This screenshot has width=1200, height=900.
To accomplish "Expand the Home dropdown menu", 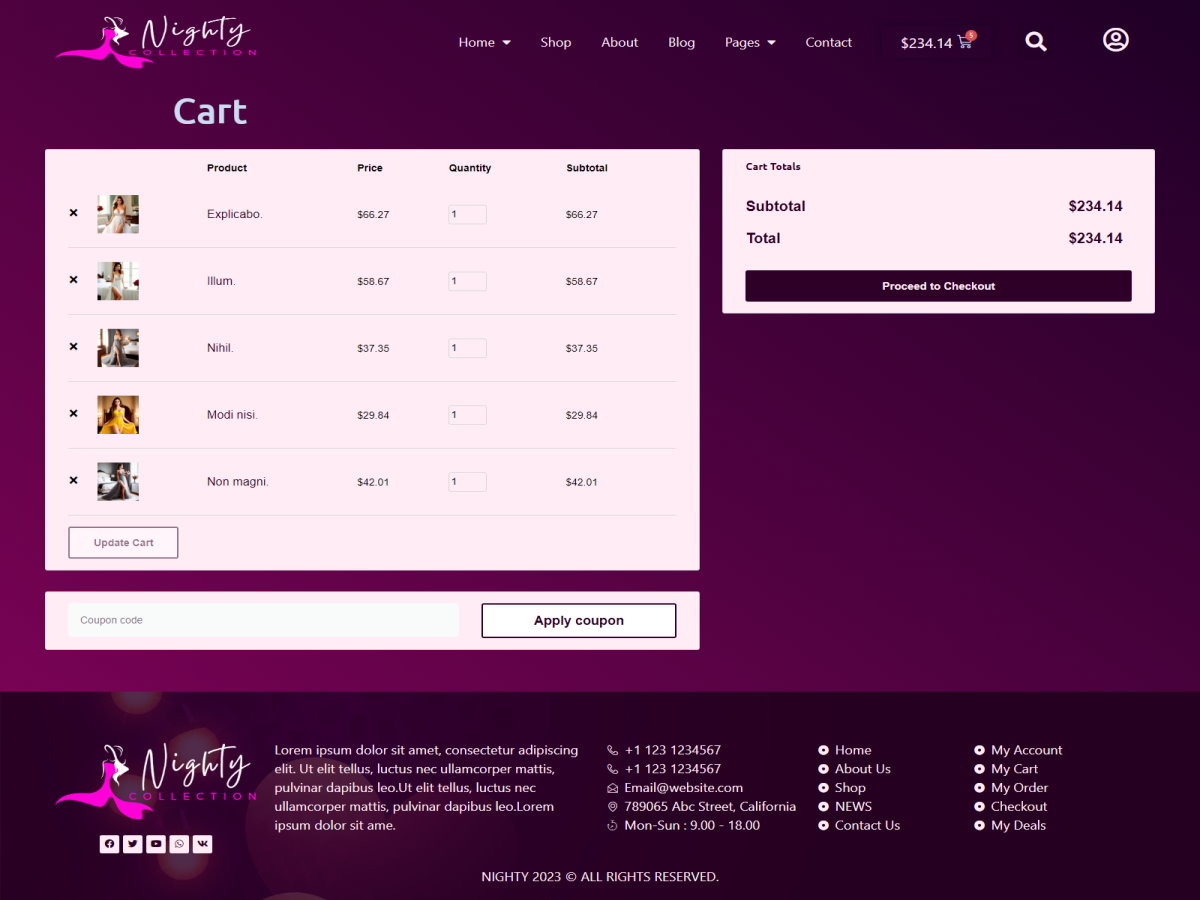I will pos(484,42).
